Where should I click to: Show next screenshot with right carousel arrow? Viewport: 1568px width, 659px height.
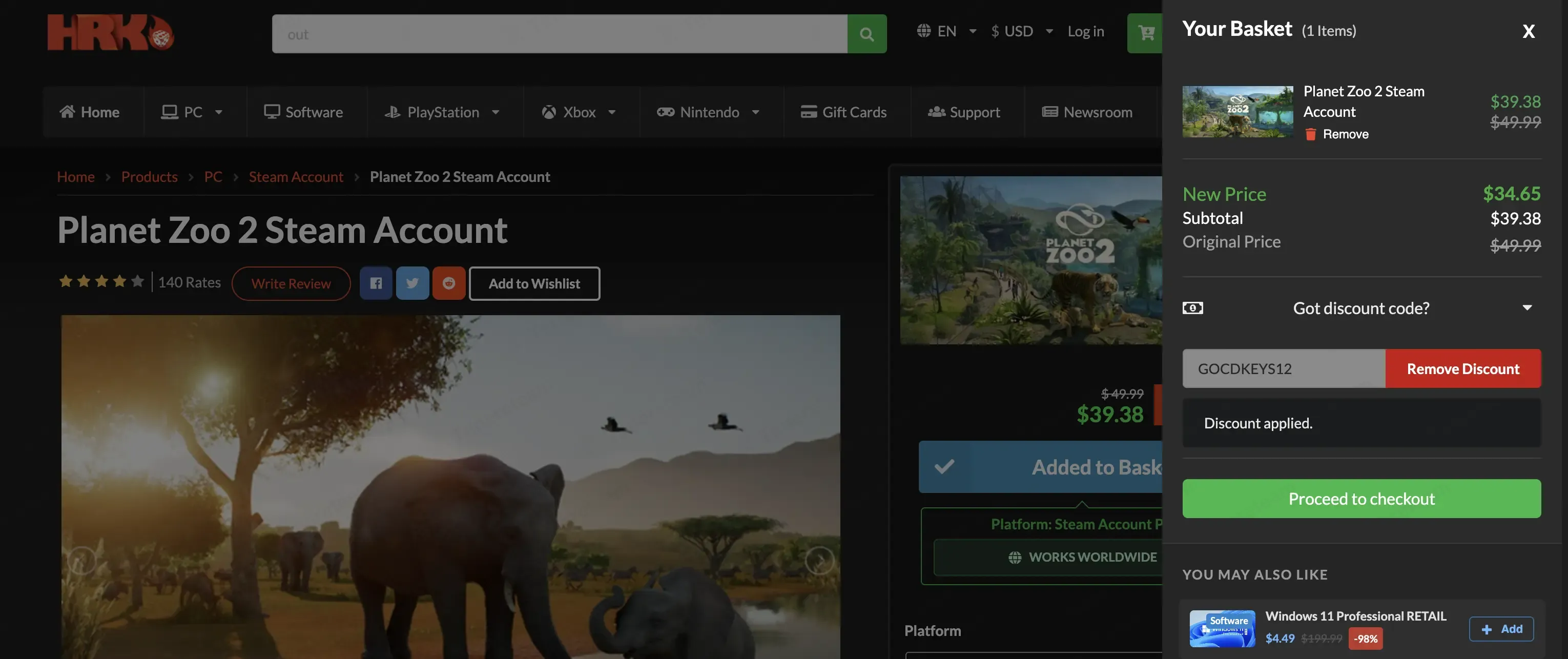pyautogui.click(x=819, y=560)
